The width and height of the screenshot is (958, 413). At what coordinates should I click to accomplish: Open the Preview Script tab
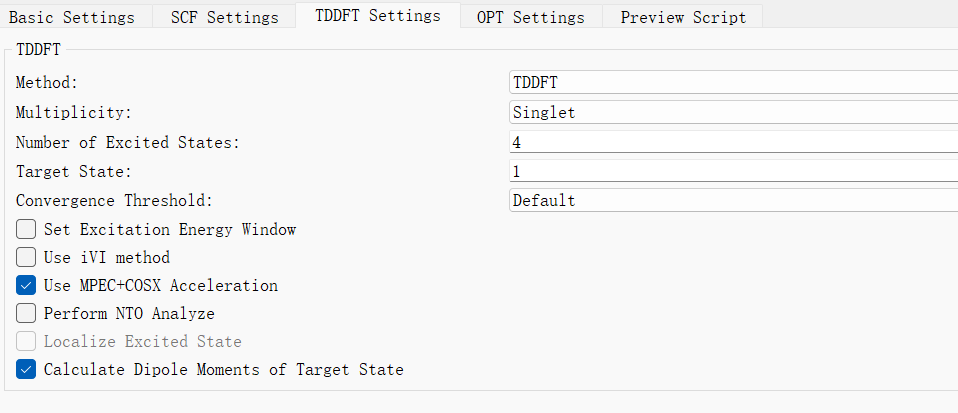coord(683,17)
